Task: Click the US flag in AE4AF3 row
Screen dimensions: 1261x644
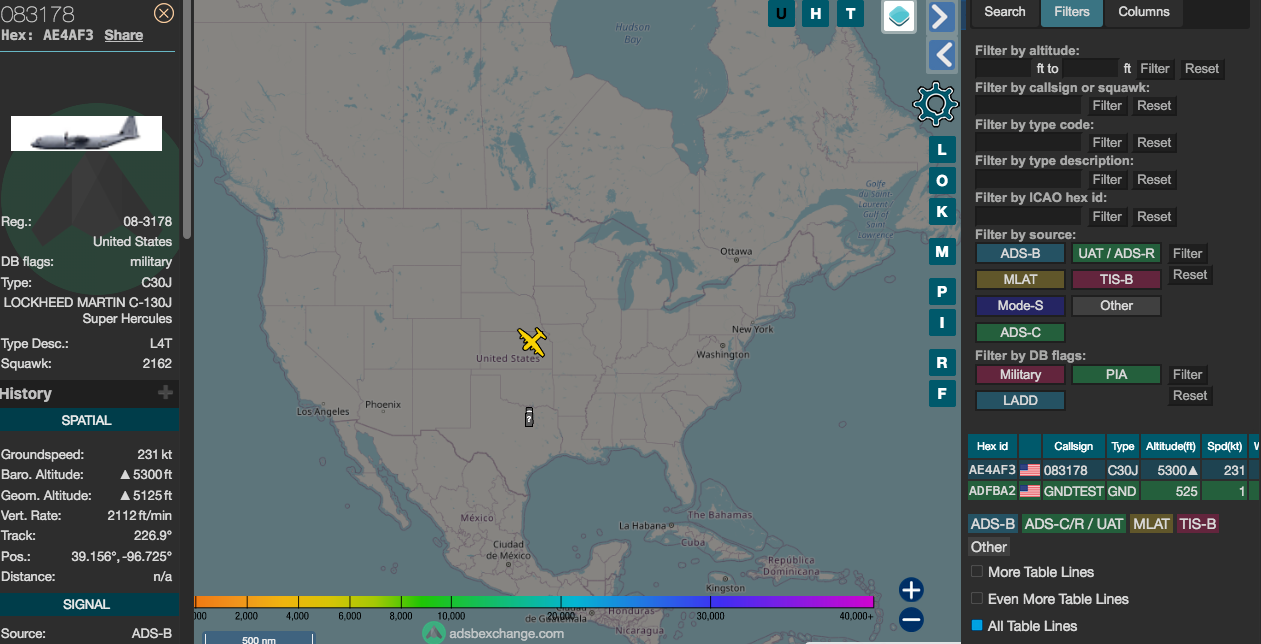Action: (1030, 470)
